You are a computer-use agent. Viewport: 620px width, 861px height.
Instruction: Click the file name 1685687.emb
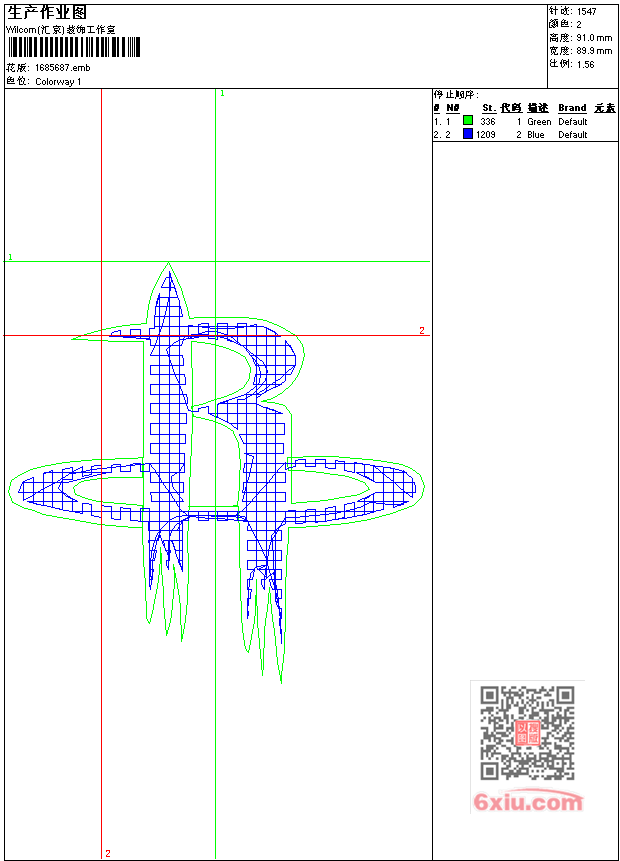tap(62, 68)
